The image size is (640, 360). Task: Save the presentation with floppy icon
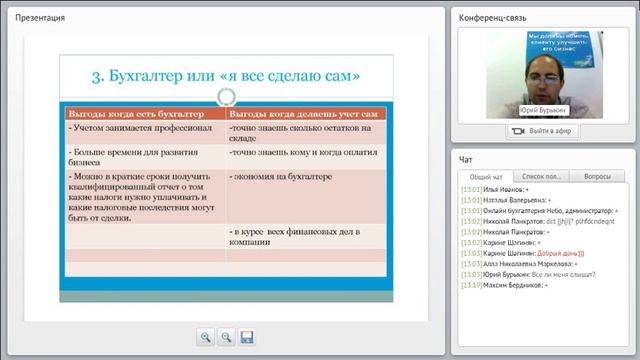click(247, 337)
